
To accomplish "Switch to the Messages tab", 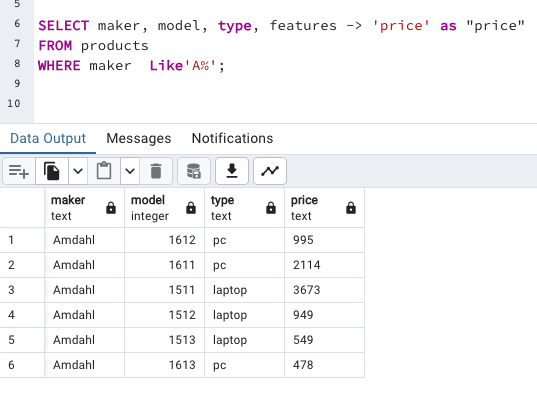I will 139,138.
